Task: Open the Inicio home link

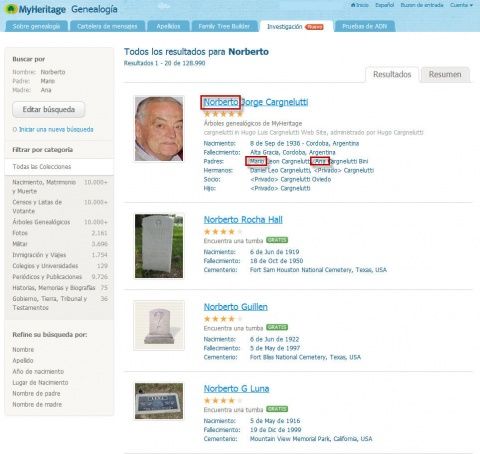Action: click(x=360, y=5)
